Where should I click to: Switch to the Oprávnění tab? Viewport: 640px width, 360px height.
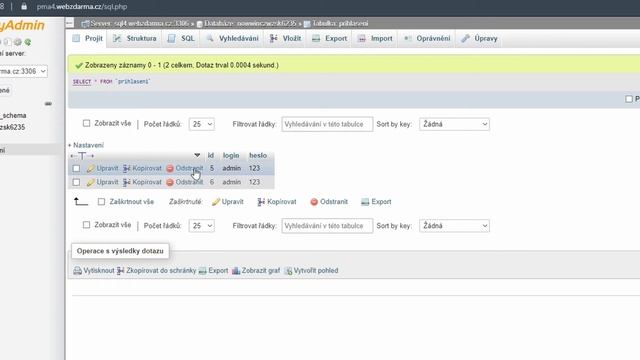[427, 38]
